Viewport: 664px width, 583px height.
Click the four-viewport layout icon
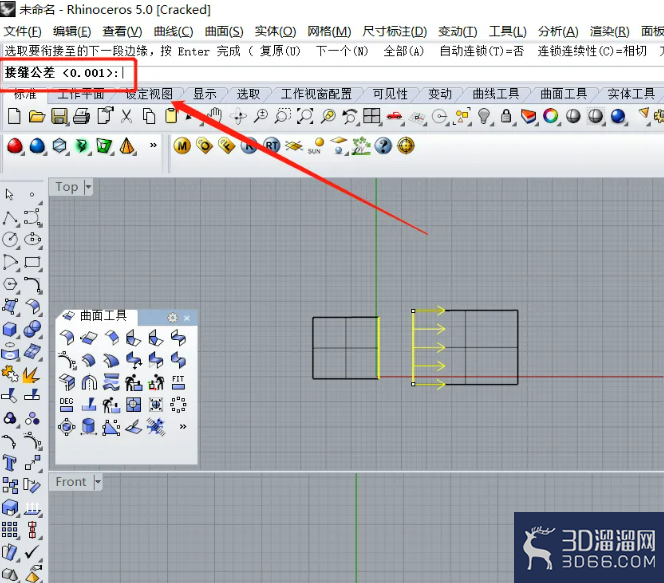[372, 116]
